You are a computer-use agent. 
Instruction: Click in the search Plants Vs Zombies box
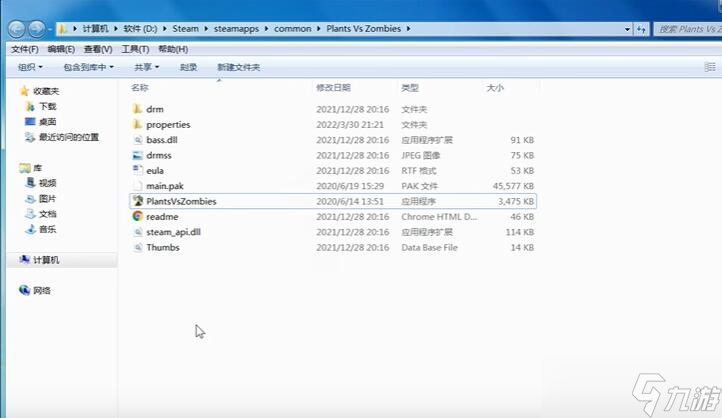tap(688, 29)
